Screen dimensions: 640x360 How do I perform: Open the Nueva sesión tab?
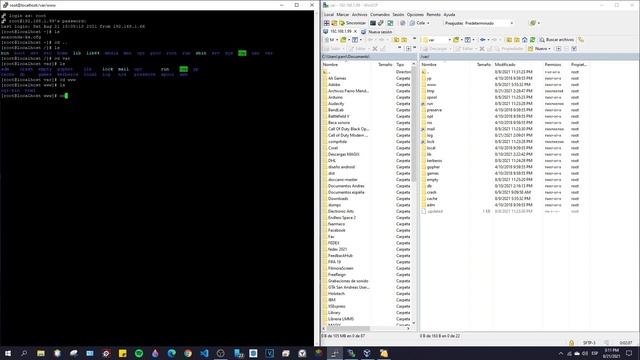pyautogui.click(x=376, y=31)
